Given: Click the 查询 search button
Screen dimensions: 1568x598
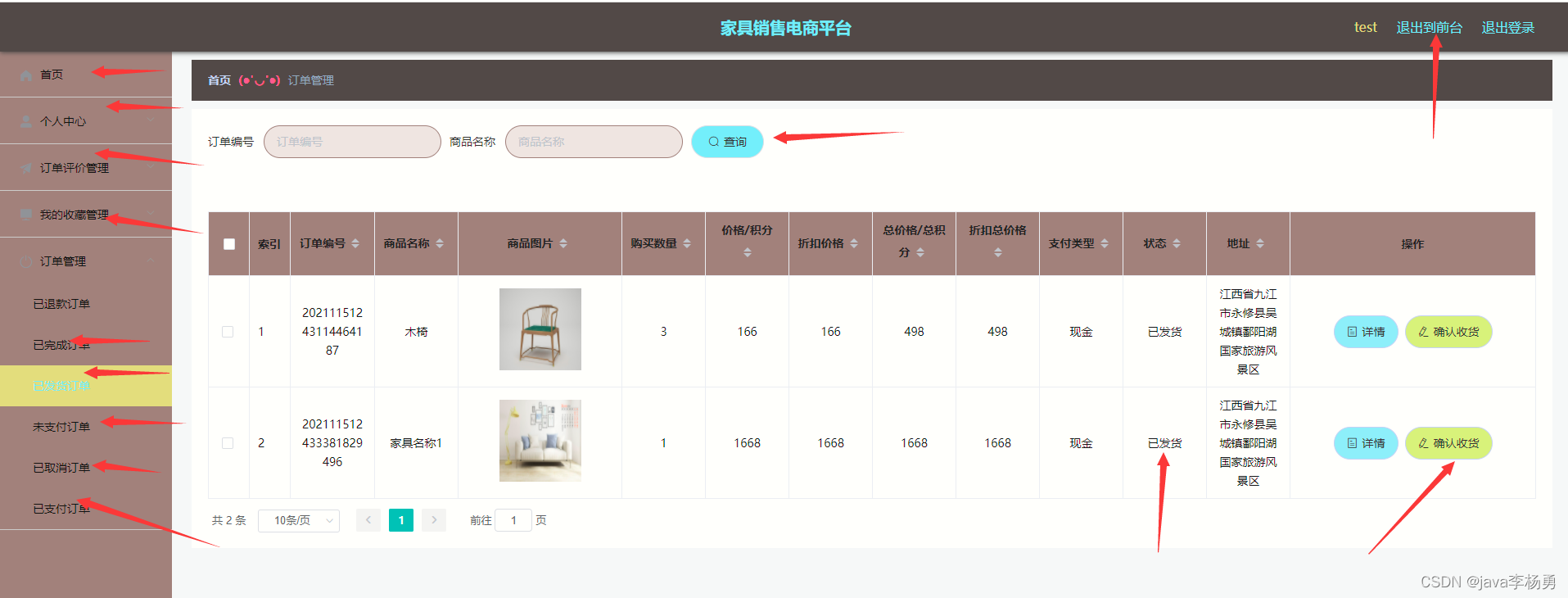Looking at the screenshot, I should (727, 142).
